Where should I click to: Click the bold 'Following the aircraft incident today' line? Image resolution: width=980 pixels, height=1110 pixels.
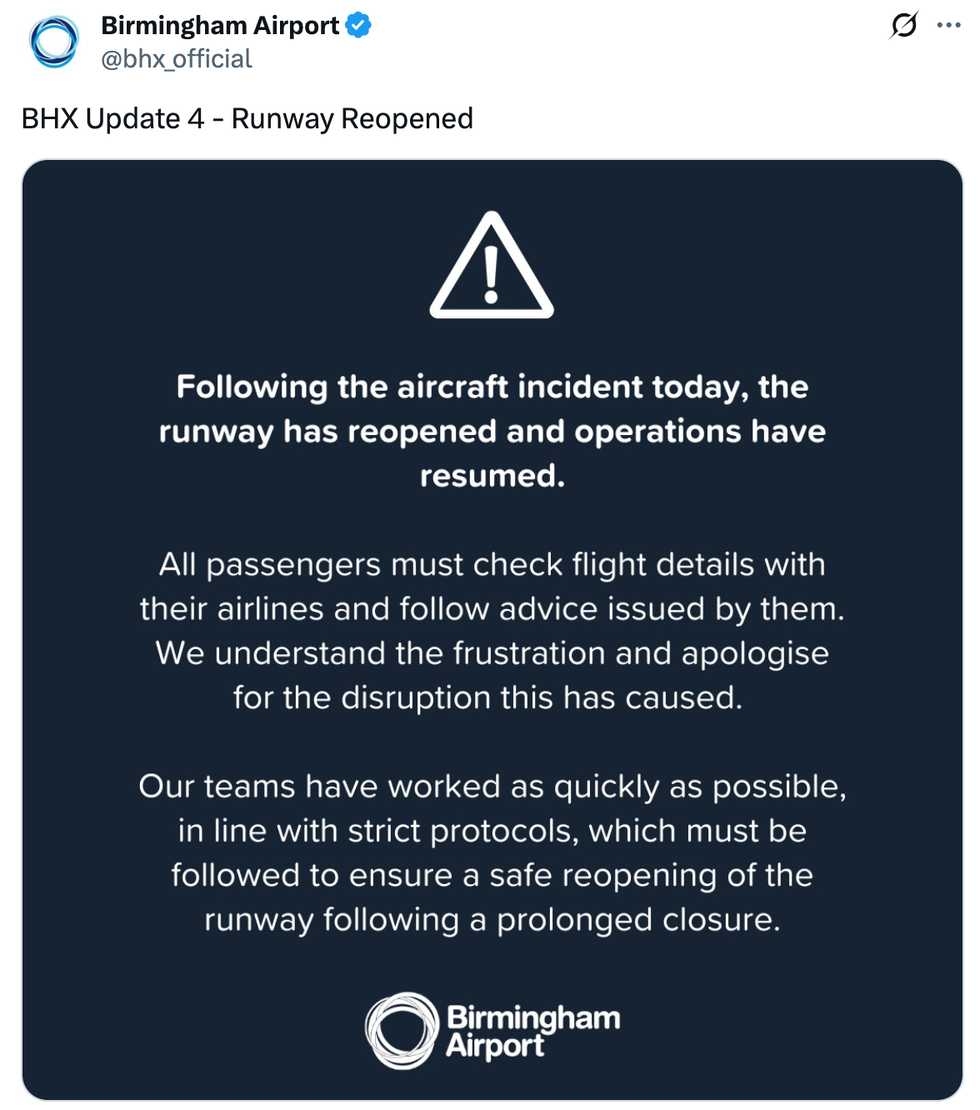[492, 387]
